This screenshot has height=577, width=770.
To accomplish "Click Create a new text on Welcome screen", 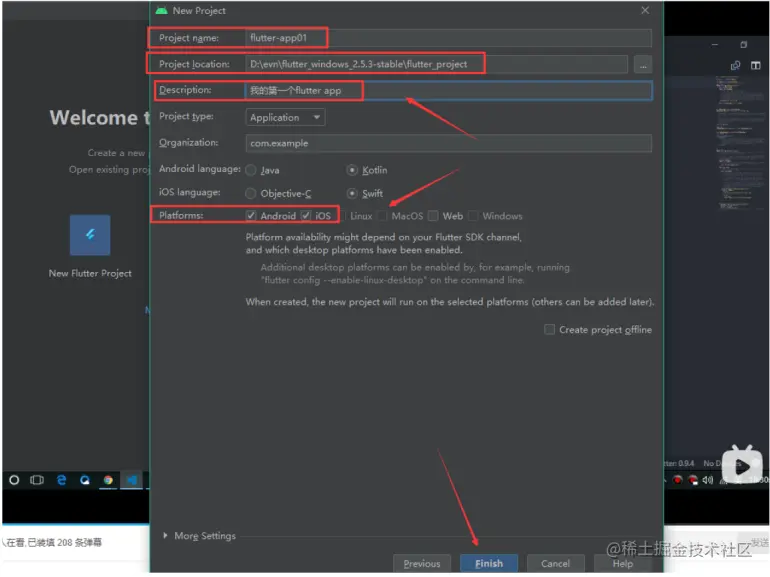I will coord(116,153).
